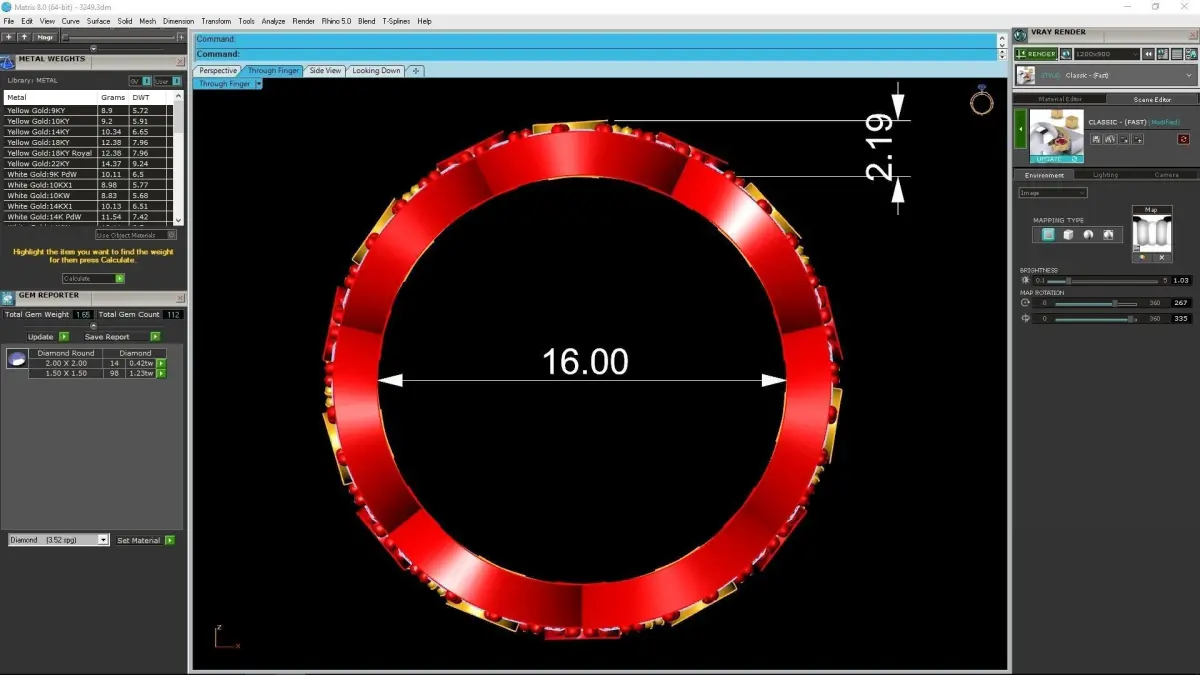
Task: Select the cubic mapping type icon
Action: point(1068,235)
